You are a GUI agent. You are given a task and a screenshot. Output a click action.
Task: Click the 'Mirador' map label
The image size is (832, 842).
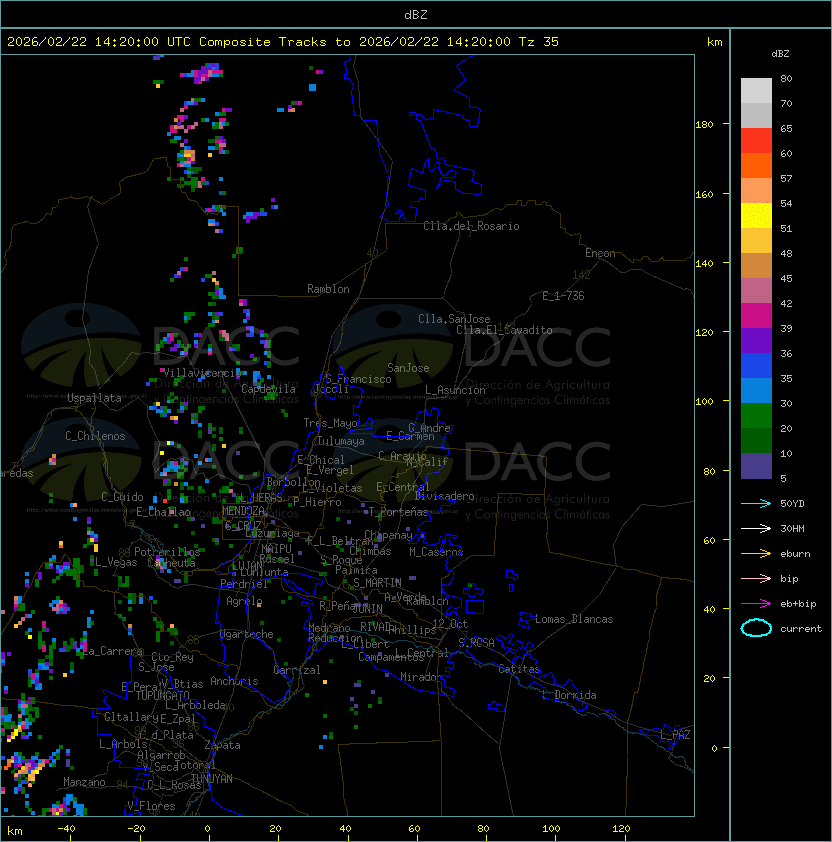click(x=422, y=677)
